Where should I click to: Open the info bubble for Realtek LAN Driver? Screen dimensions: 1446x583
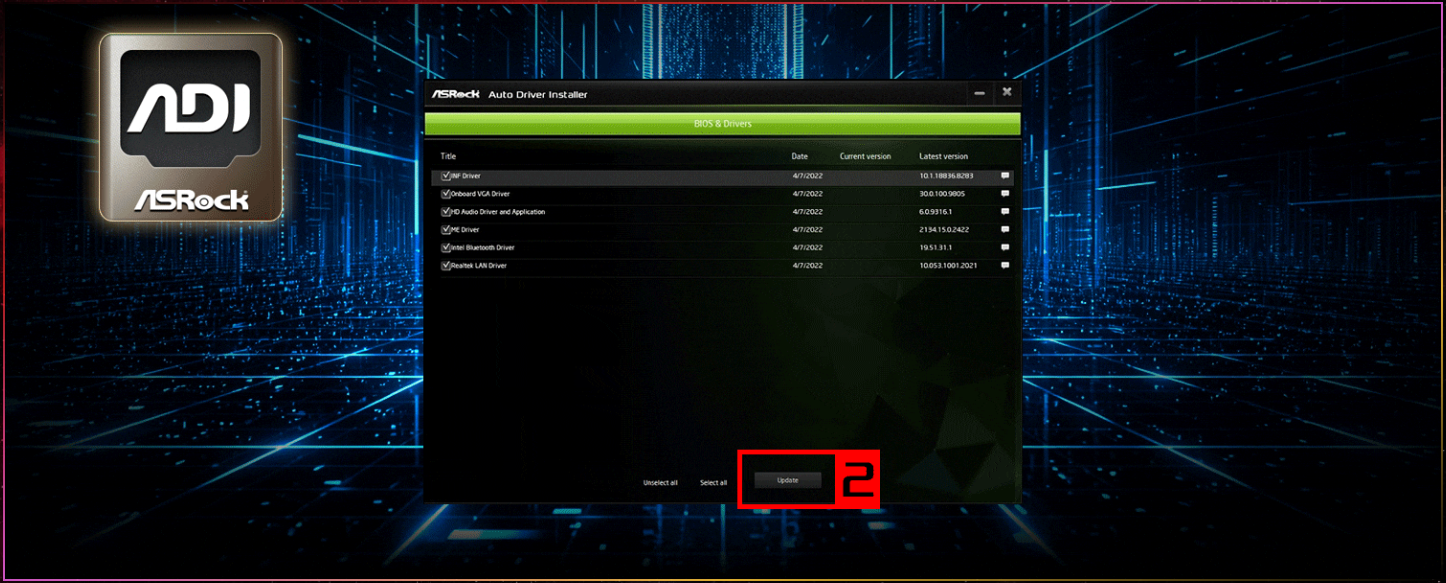(1005, 265)
